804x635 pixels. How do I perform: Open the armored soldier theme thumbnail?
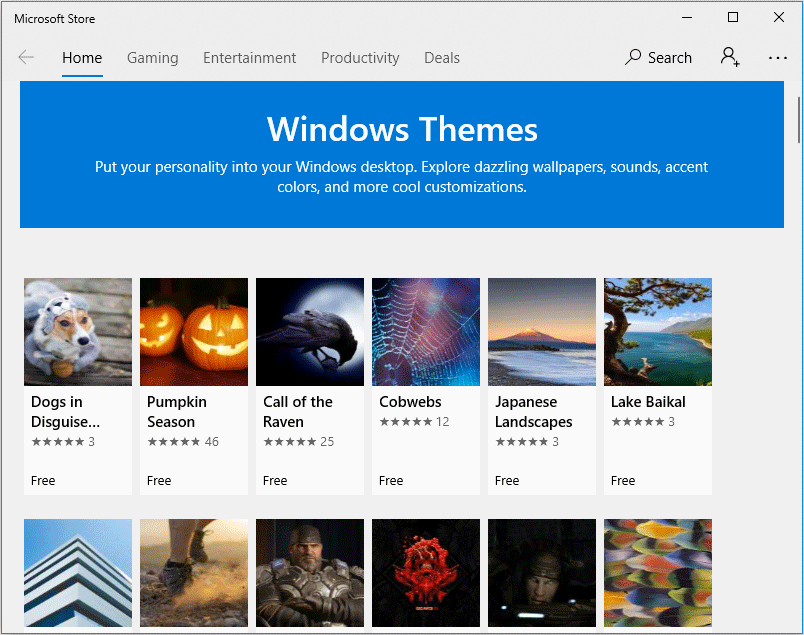point(310,572)
